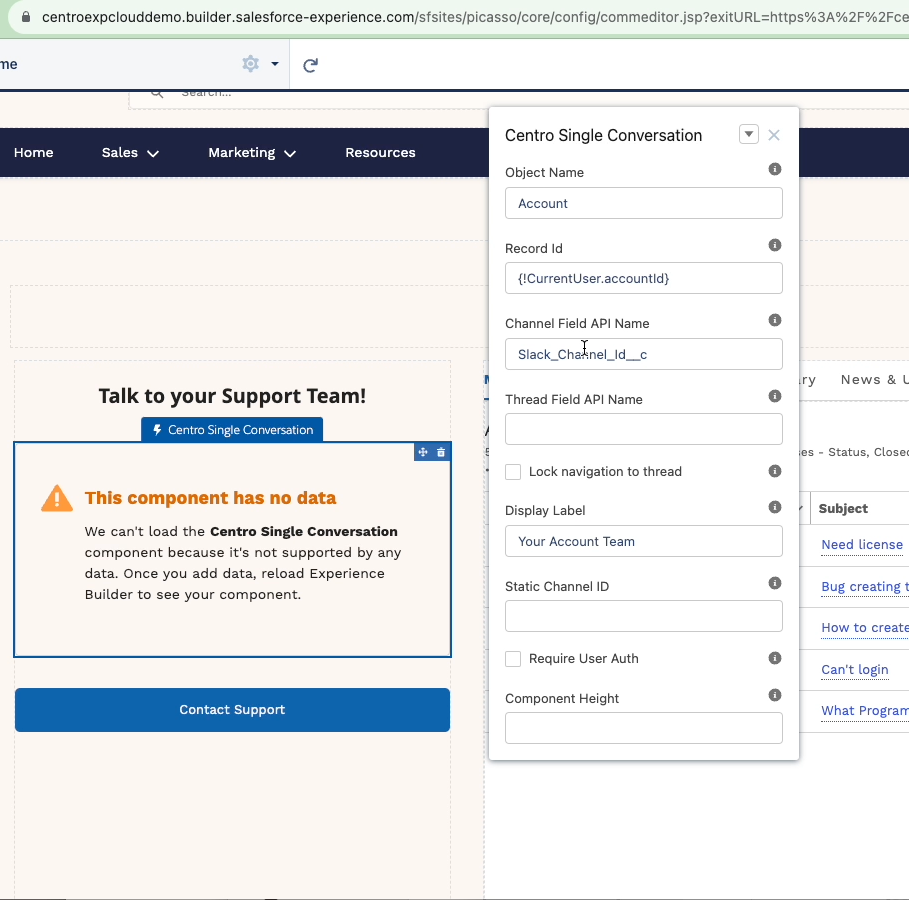
Task: Show info for Display Label field
Action: [775, 507]
